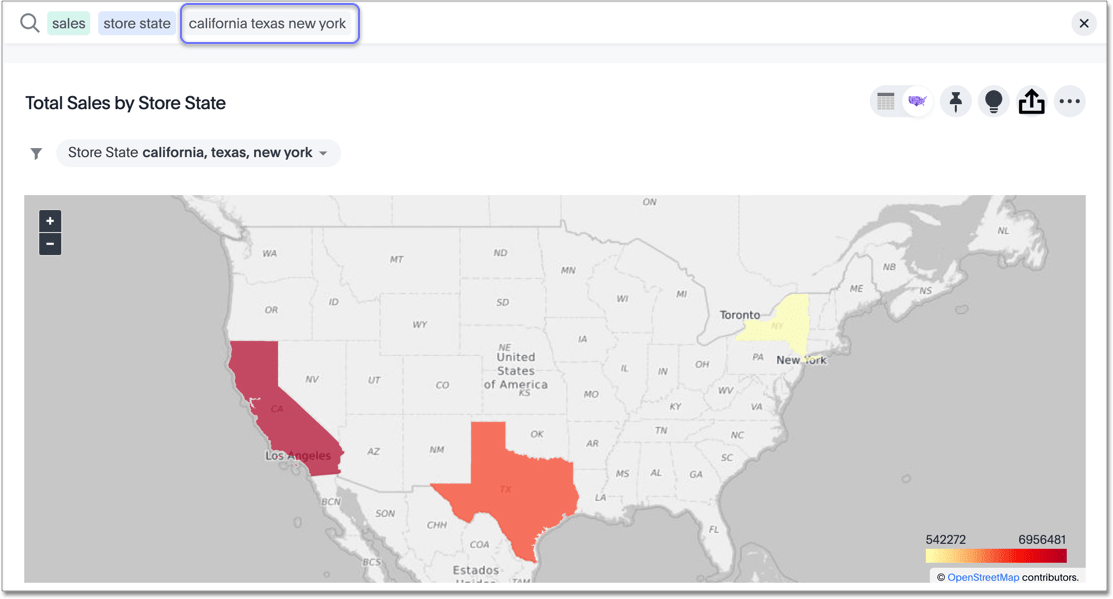The height and width of the screenshot is (599, 1113).
Task: Zoom out of the map
Action: pyautogui.click(x=50, y=244)
